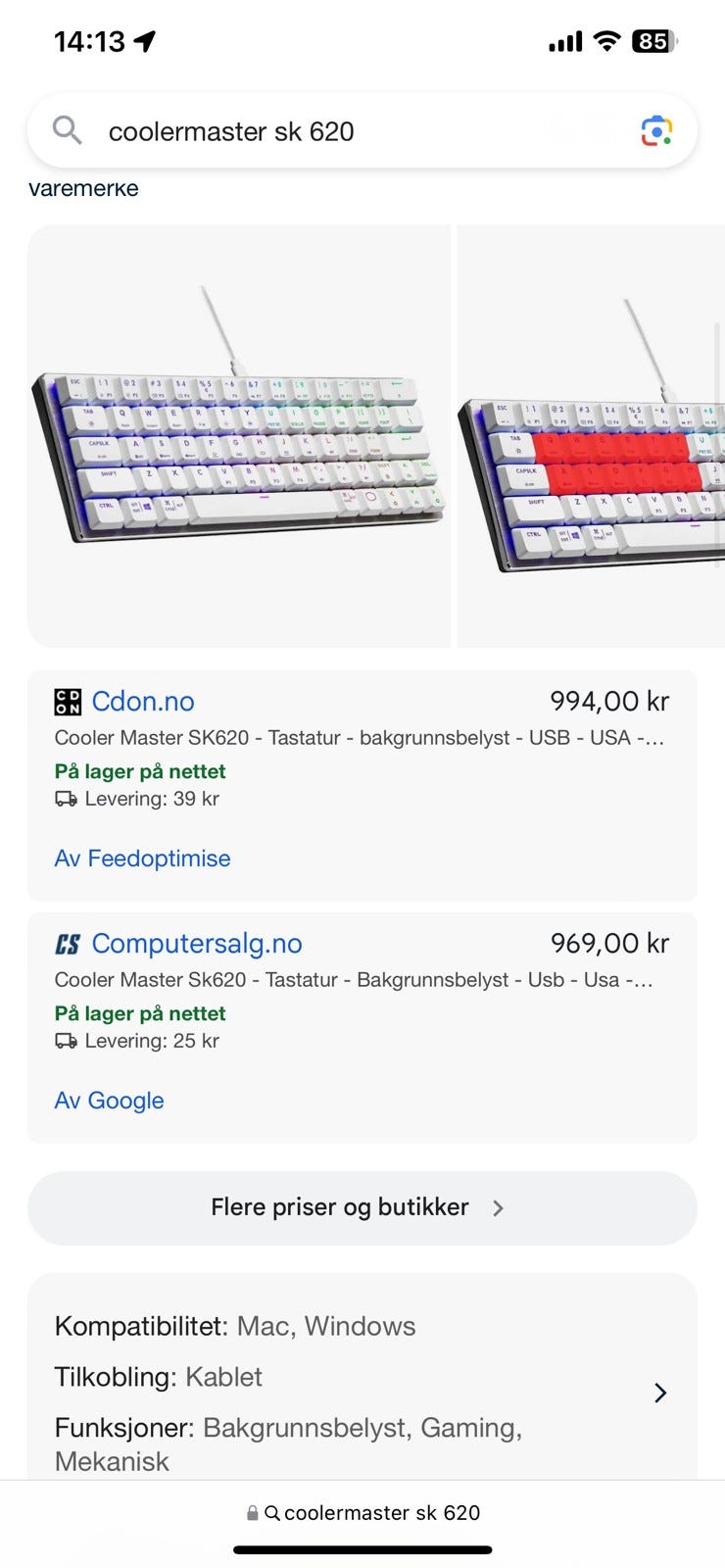Open the Computersalg.no store link
725x1568 pixels.
coord(197,944)
